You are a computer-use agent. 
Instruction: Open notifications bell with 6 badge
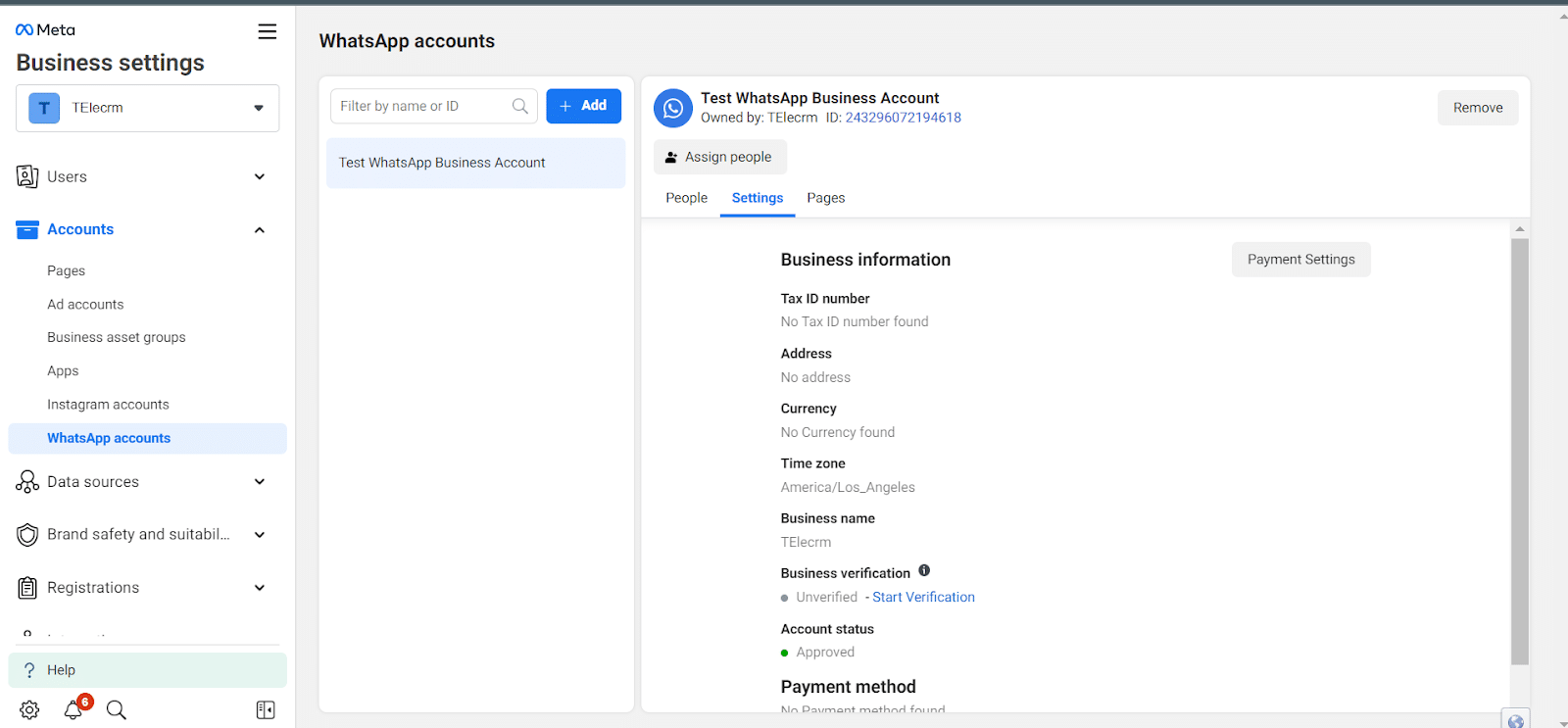[x=74, y=709]
